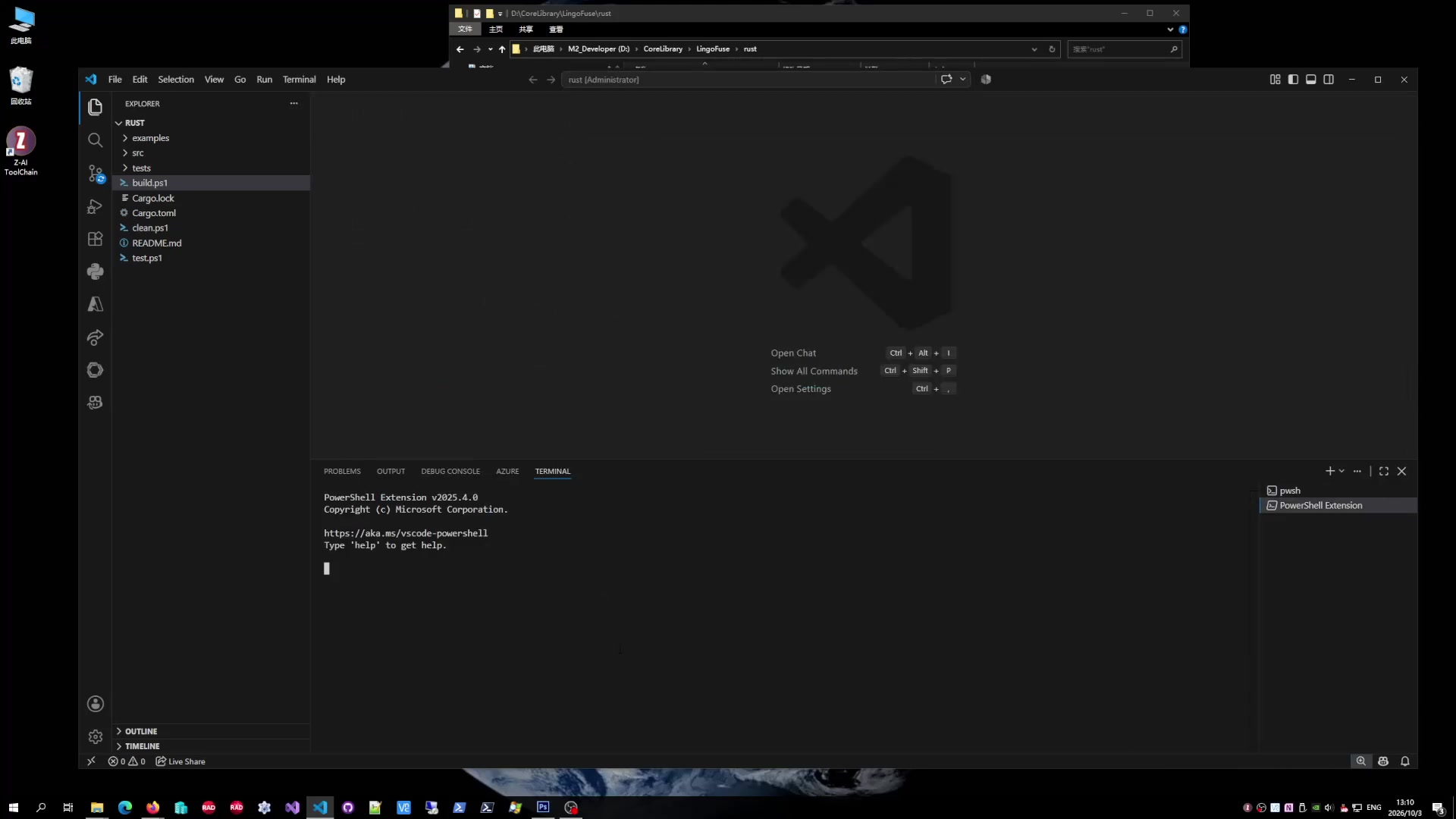Open the terminal launch profile dropdown

(x=1341, y=471)
